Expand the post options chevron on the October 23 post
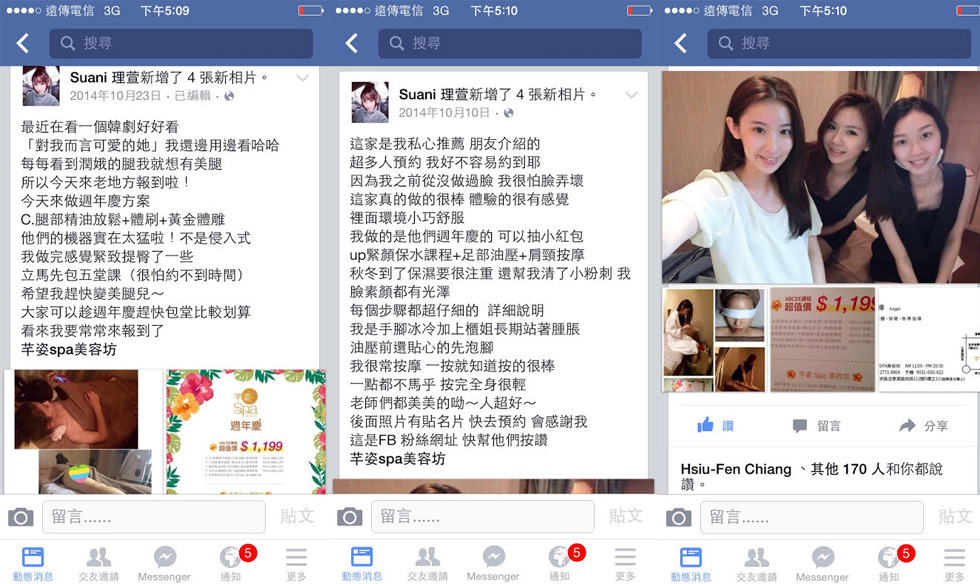 [302, 78]
